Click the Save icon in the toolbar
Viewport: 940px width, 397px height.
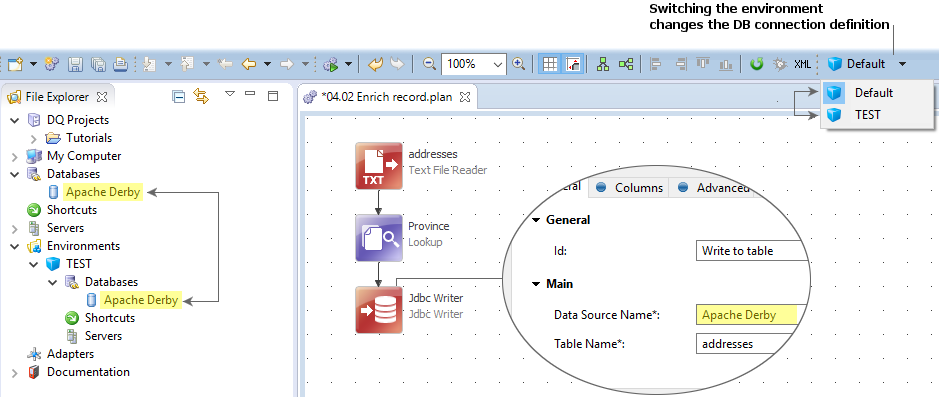75,64
